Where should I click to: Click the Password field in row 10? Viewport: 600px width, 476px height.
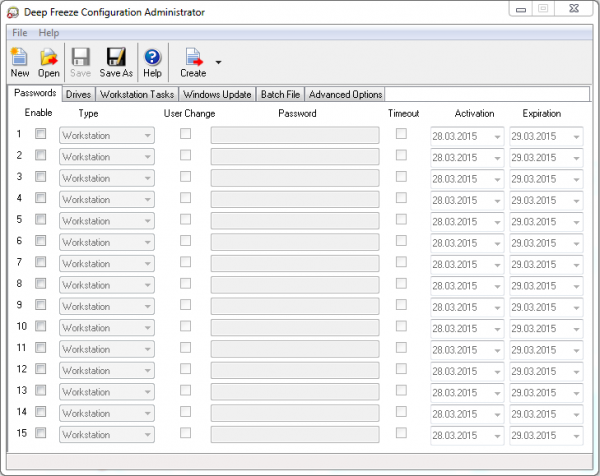click(295, 328)
